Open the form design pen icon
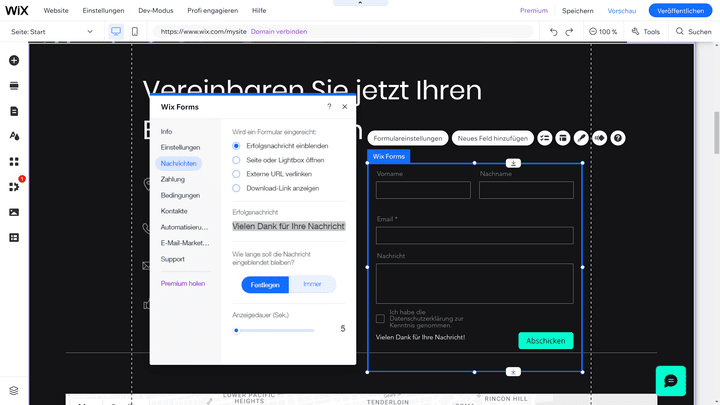 click(581, 138)
